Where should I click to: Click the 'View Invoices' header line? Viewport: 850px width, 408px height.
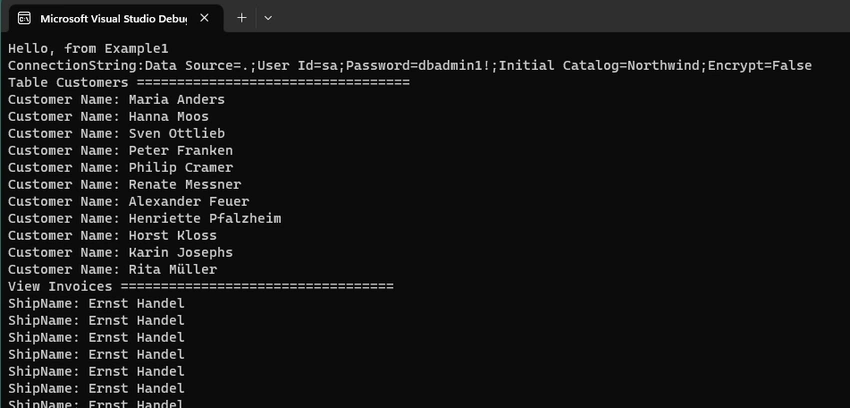pyautogui.click(x=201, y=287)
